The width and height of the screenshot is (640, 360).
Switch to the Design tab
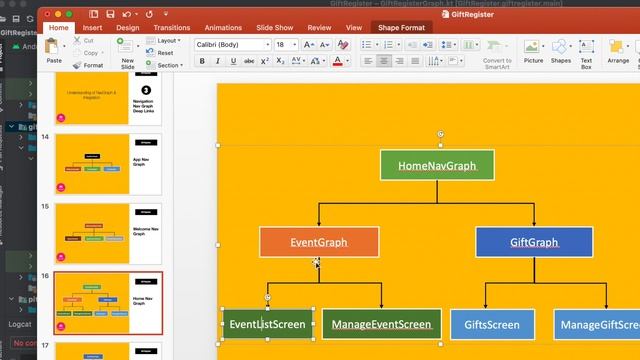coord(128,28)
